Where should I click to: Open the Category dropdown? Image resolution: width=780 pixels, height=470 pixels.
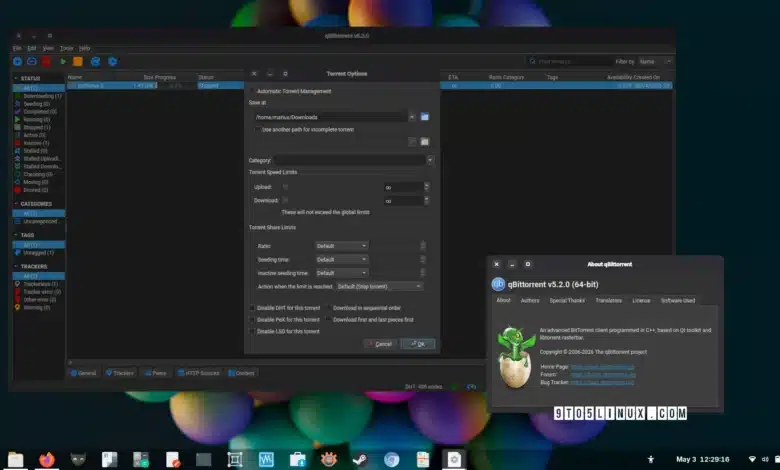430,160
